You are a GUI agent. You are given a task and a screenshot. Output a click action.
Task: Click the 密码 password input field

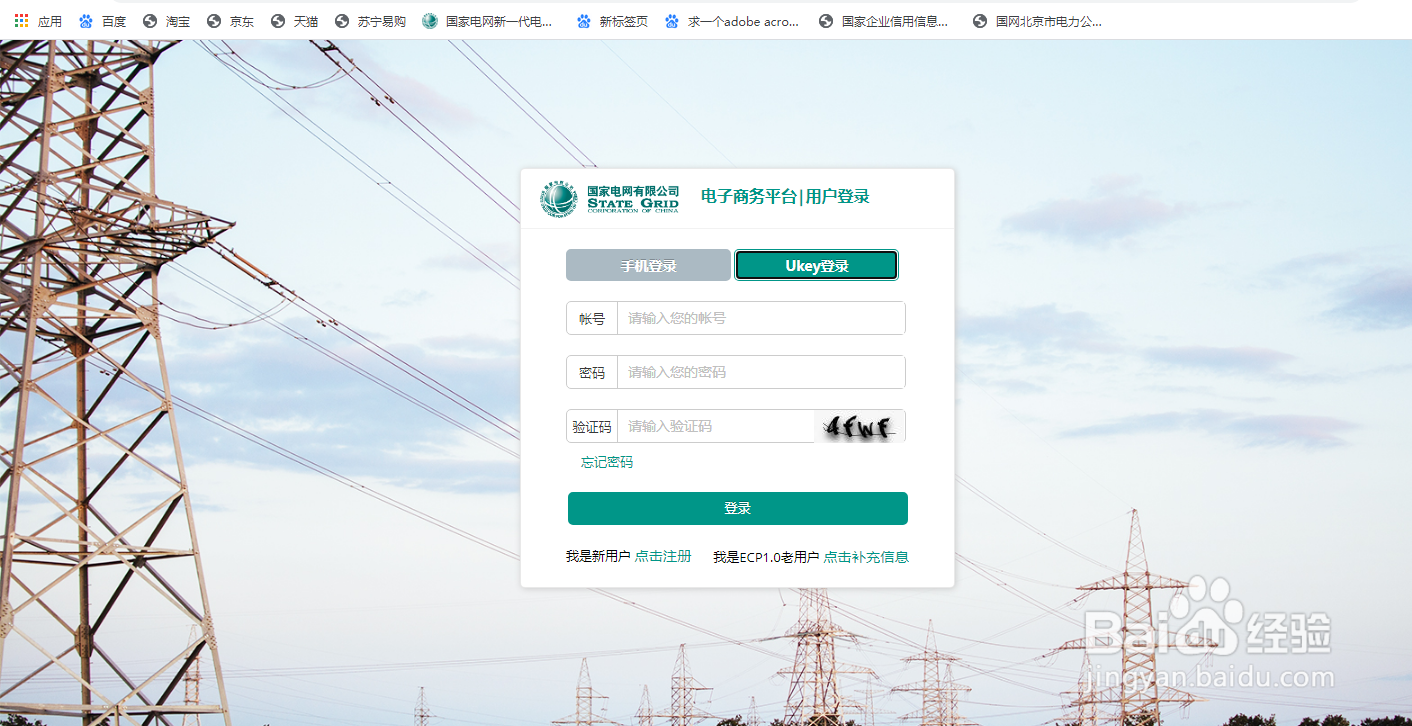pos(760,371)
